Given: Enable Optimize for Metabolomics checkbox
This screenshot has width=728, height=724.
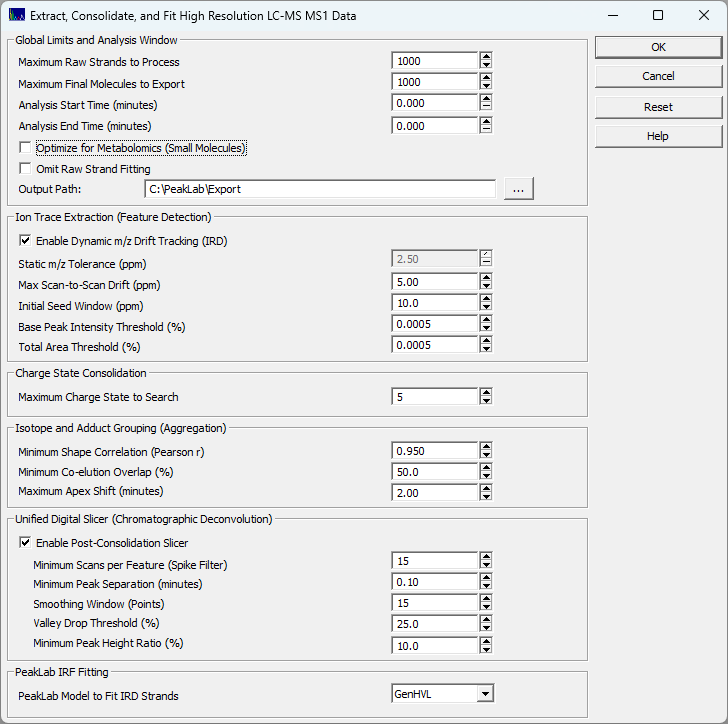Looking at the screenshot, I should click(x=25, y=148).
